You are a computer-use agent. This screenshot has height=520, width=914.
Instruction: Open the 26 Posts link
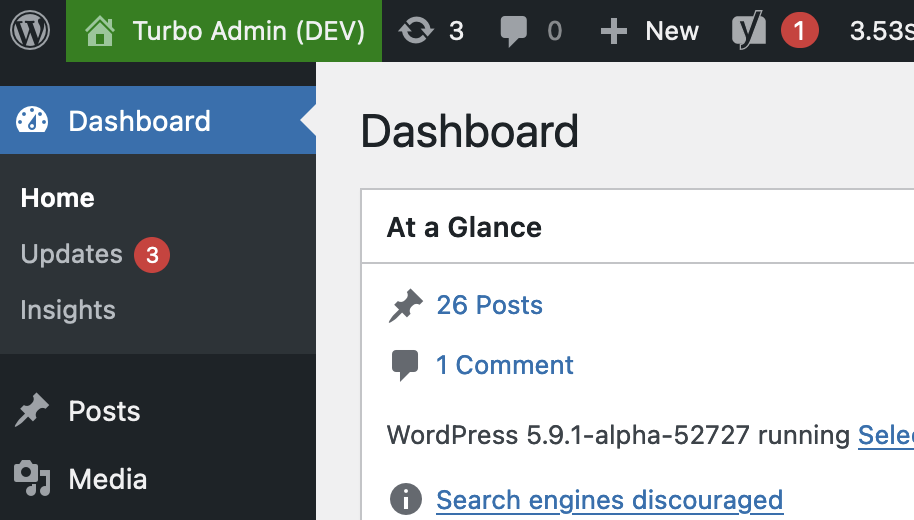pyautogui.click(x=490, y=305)
